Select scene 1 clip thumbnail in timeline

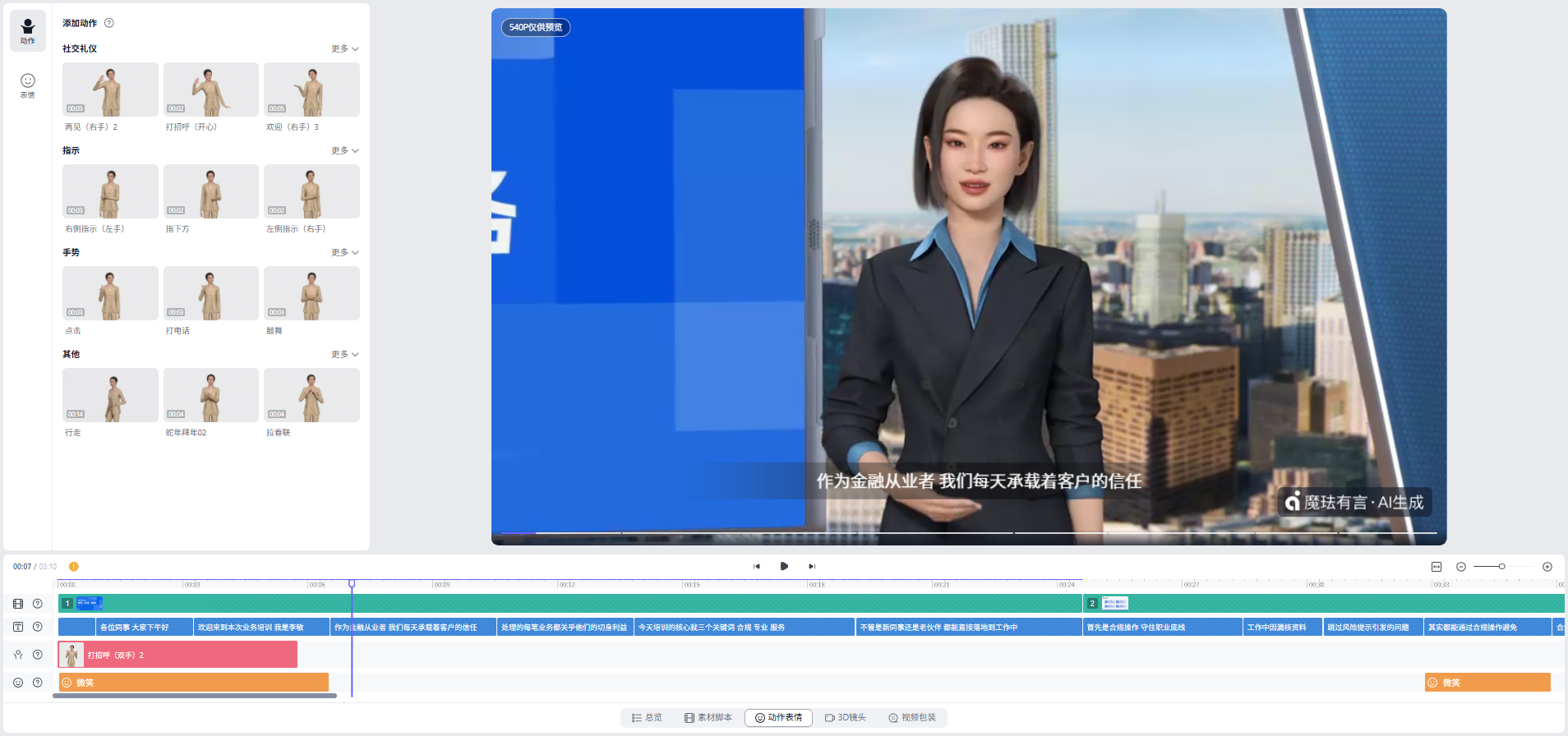(89, 604)
